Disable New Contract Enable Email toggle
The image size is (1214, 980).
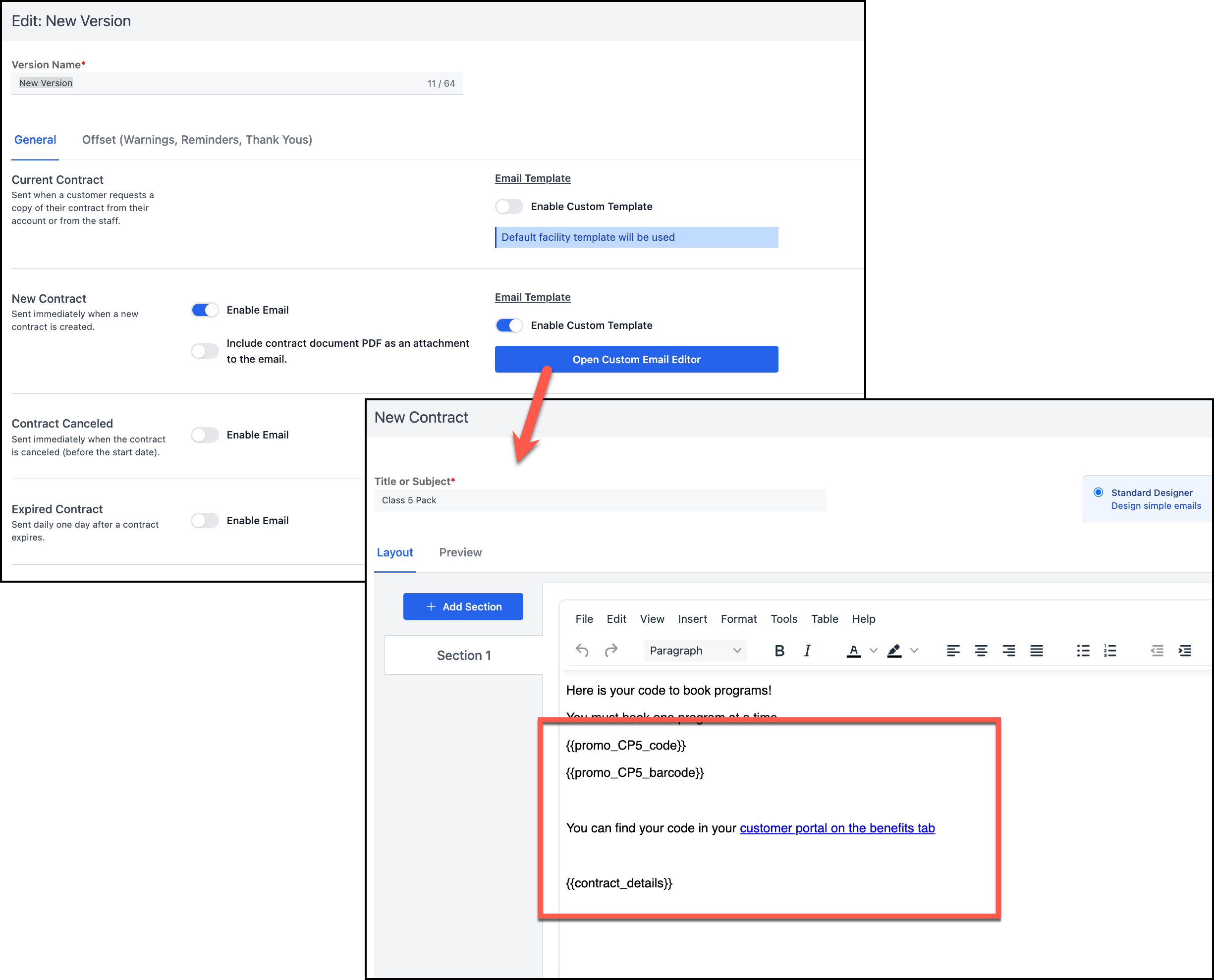[x=205, y=310]
